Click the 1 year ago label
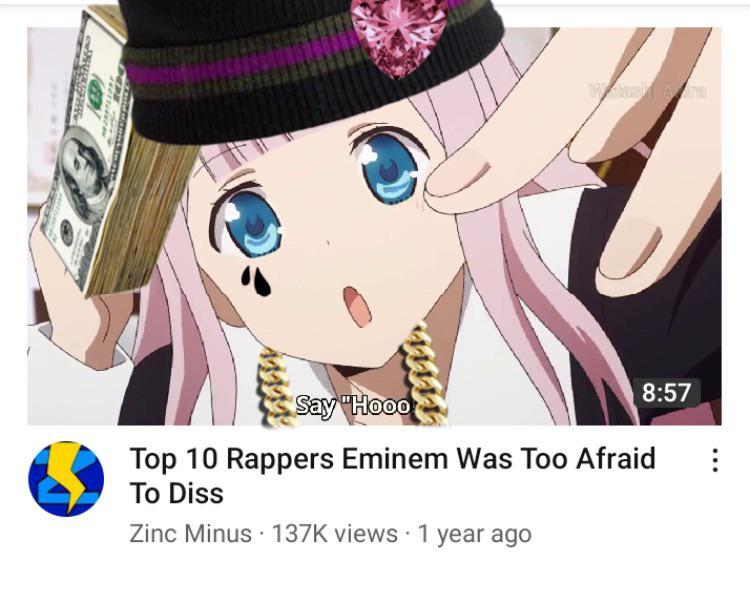The image size is (750, 589). click(x=474, y=534)
